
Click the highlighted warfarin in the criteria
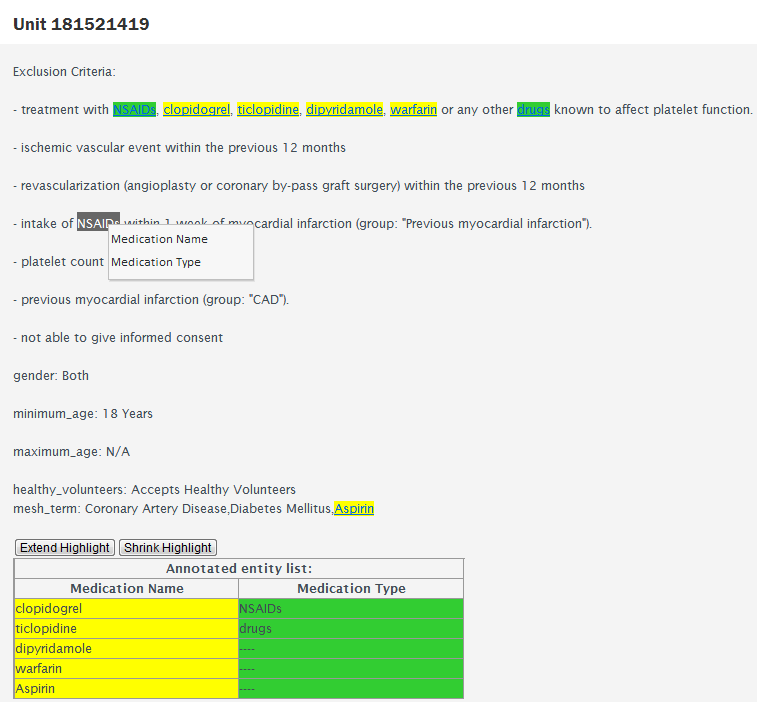point(413,110)
